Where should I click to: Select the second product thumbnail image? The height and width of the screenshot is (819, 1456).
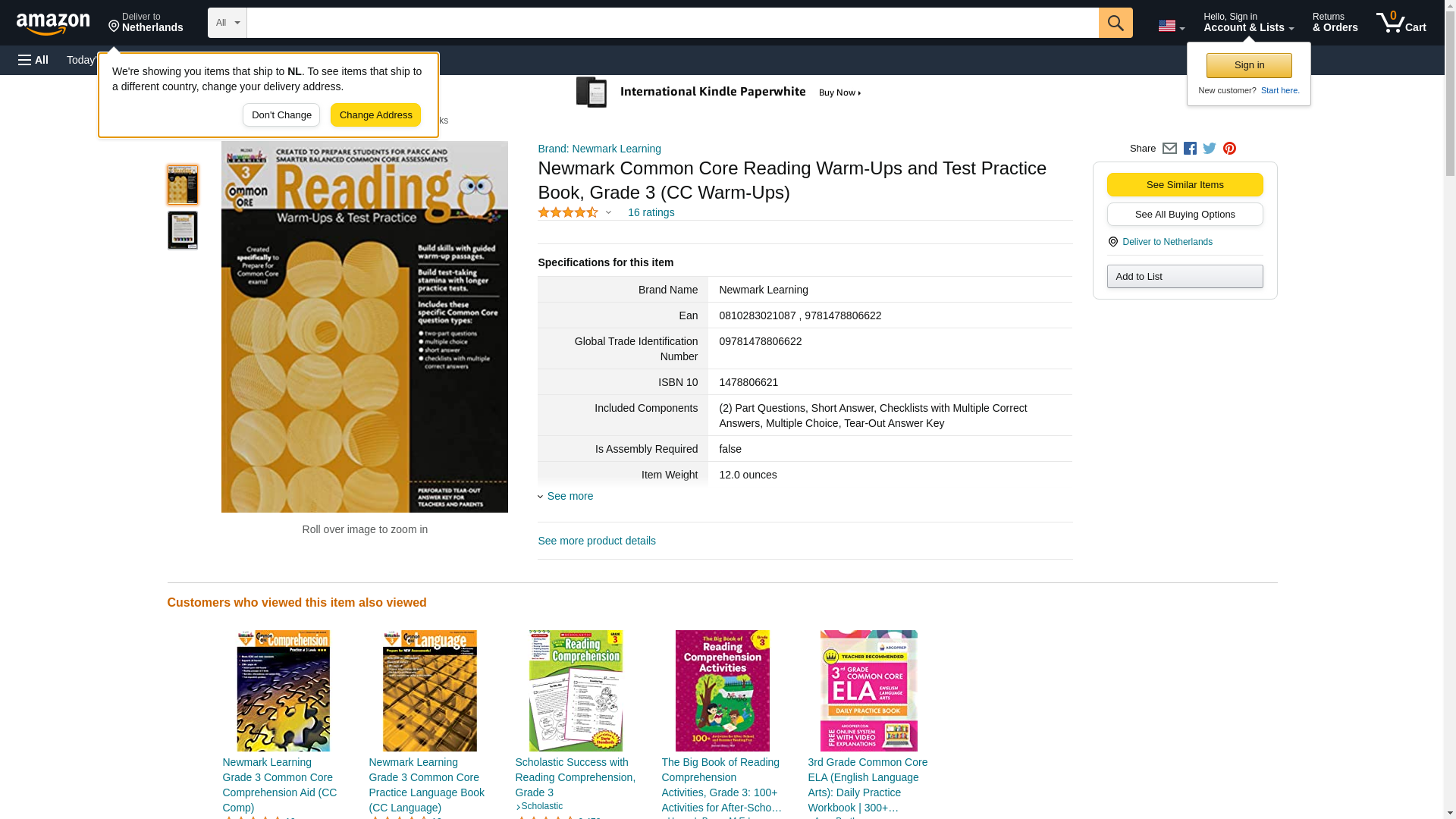click(183, 230)
